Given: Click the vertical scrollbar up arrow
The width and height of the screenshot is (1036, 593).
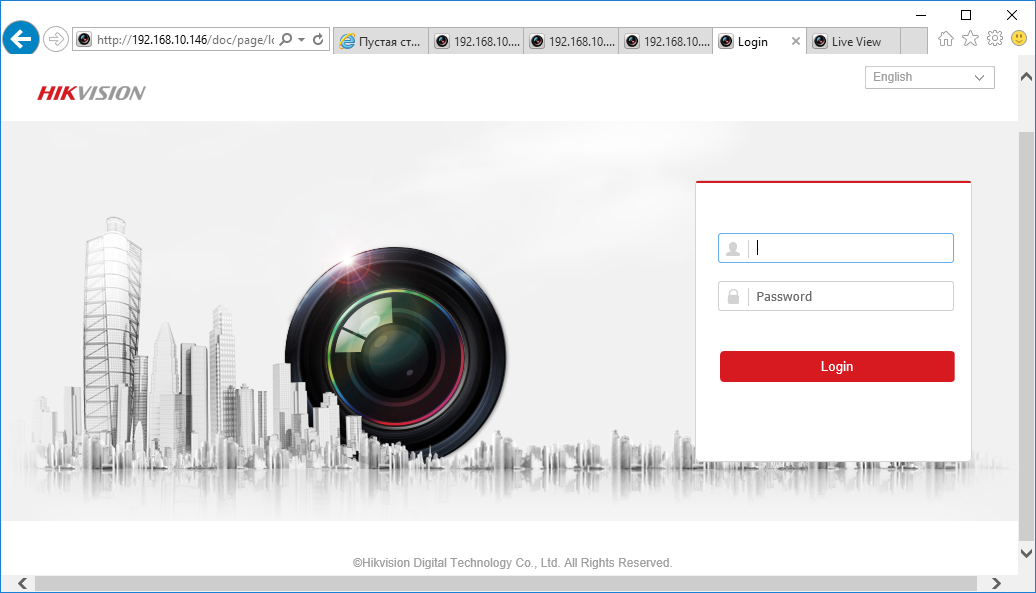Looking at the screenshot, I should pyautogui.click(x=1026, y=77).
